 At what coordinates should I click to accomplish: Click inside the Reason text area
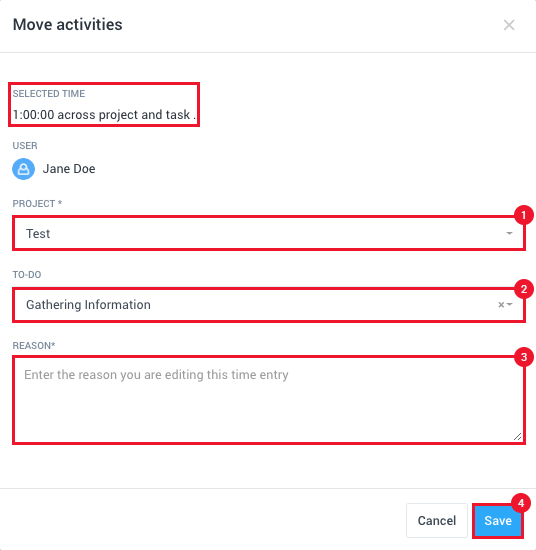click(x=269, y=400)
